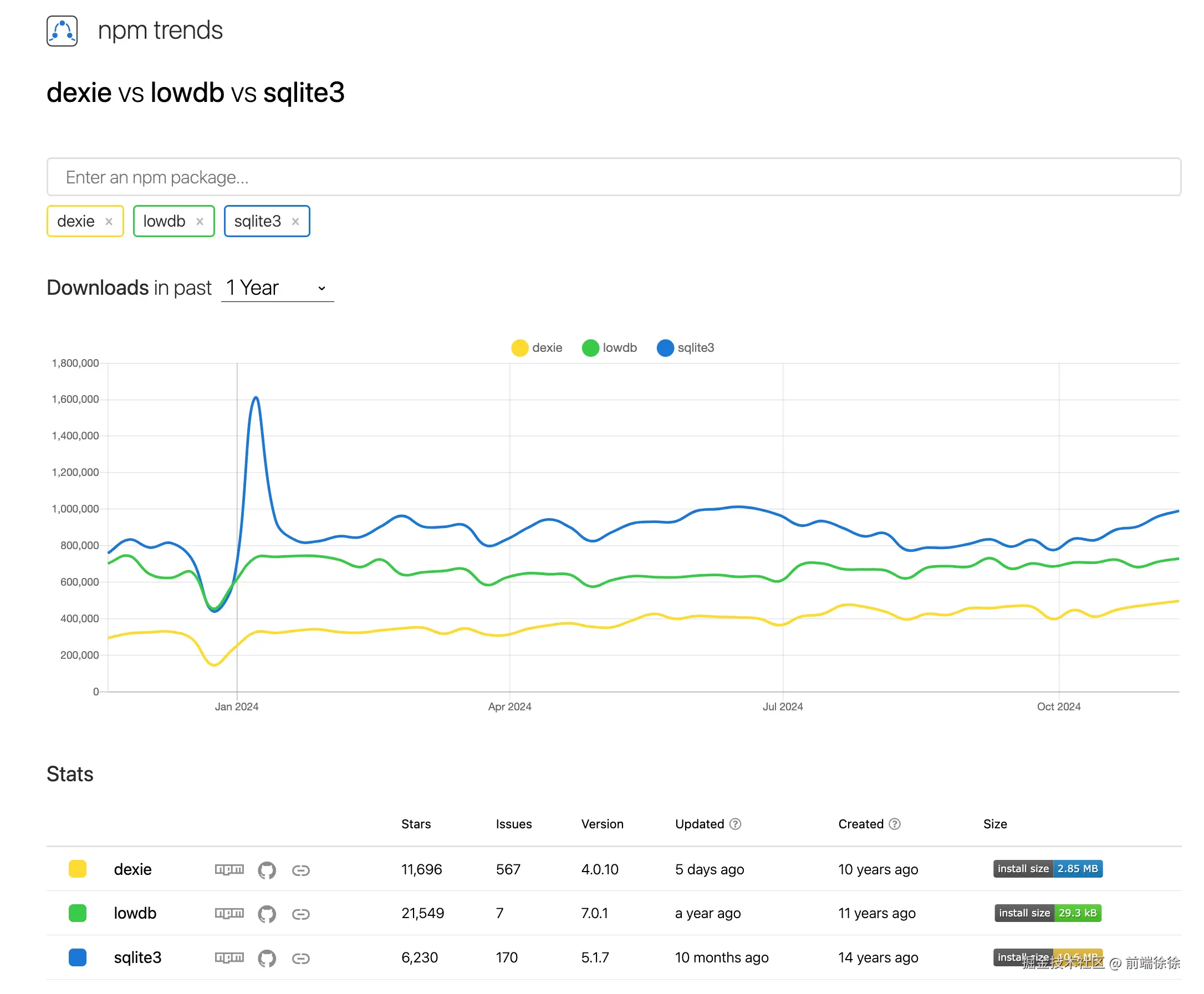This screenshot has height=994, width=1204.
Task: Open dexie's npm page icon
Action: [x=229, y=869]
